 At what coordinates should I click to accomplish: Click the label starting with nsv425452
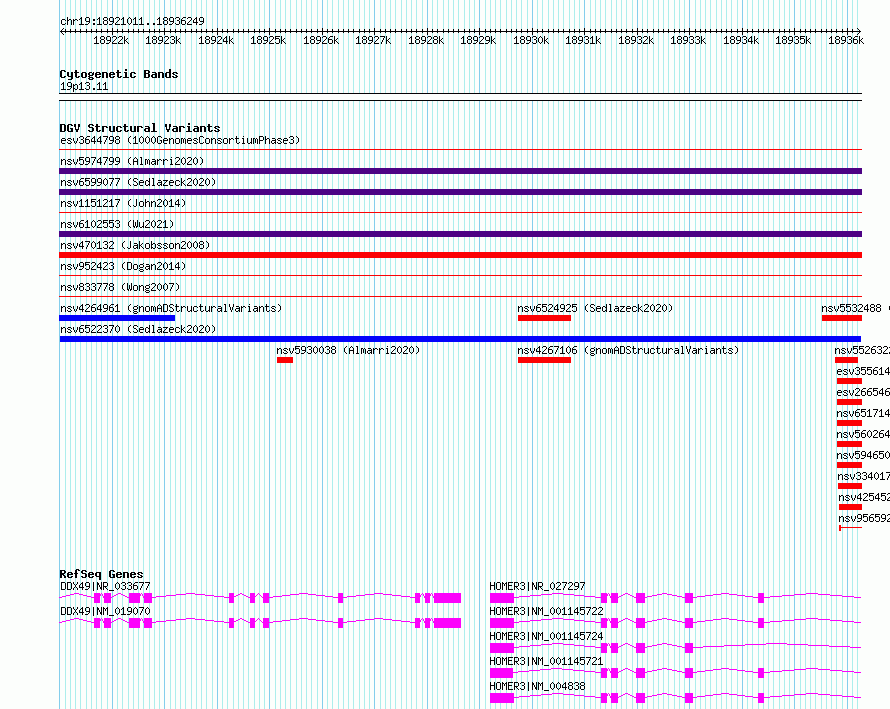coord(864,497)
